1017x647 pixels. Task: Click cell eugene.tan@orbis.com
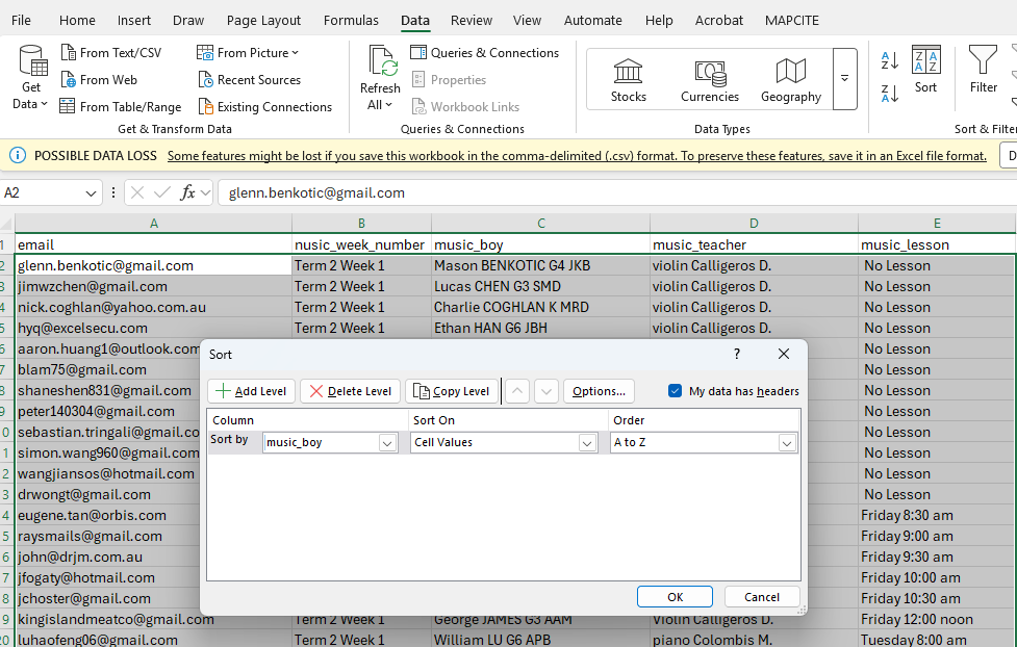[108, 515]
